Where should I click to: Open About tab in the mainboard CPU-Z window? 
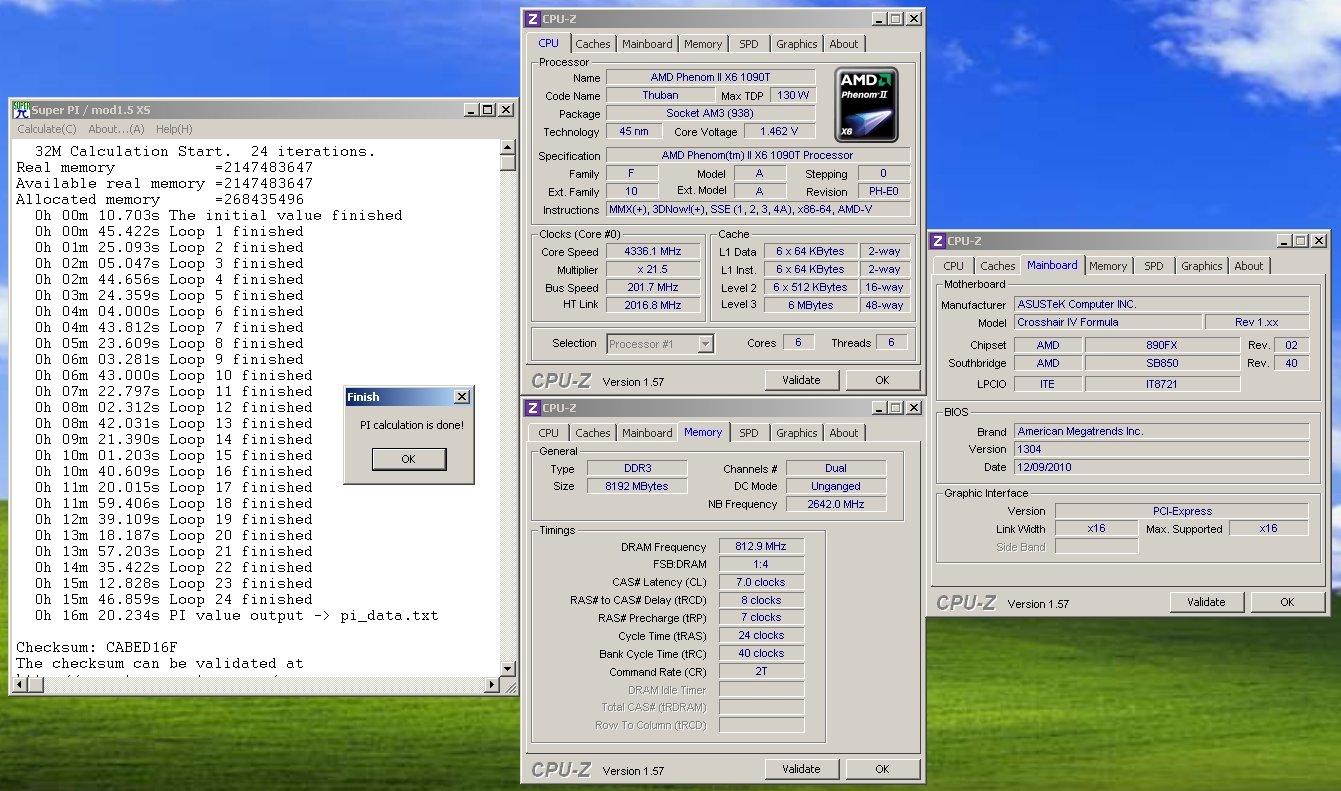coord(1249,266)
